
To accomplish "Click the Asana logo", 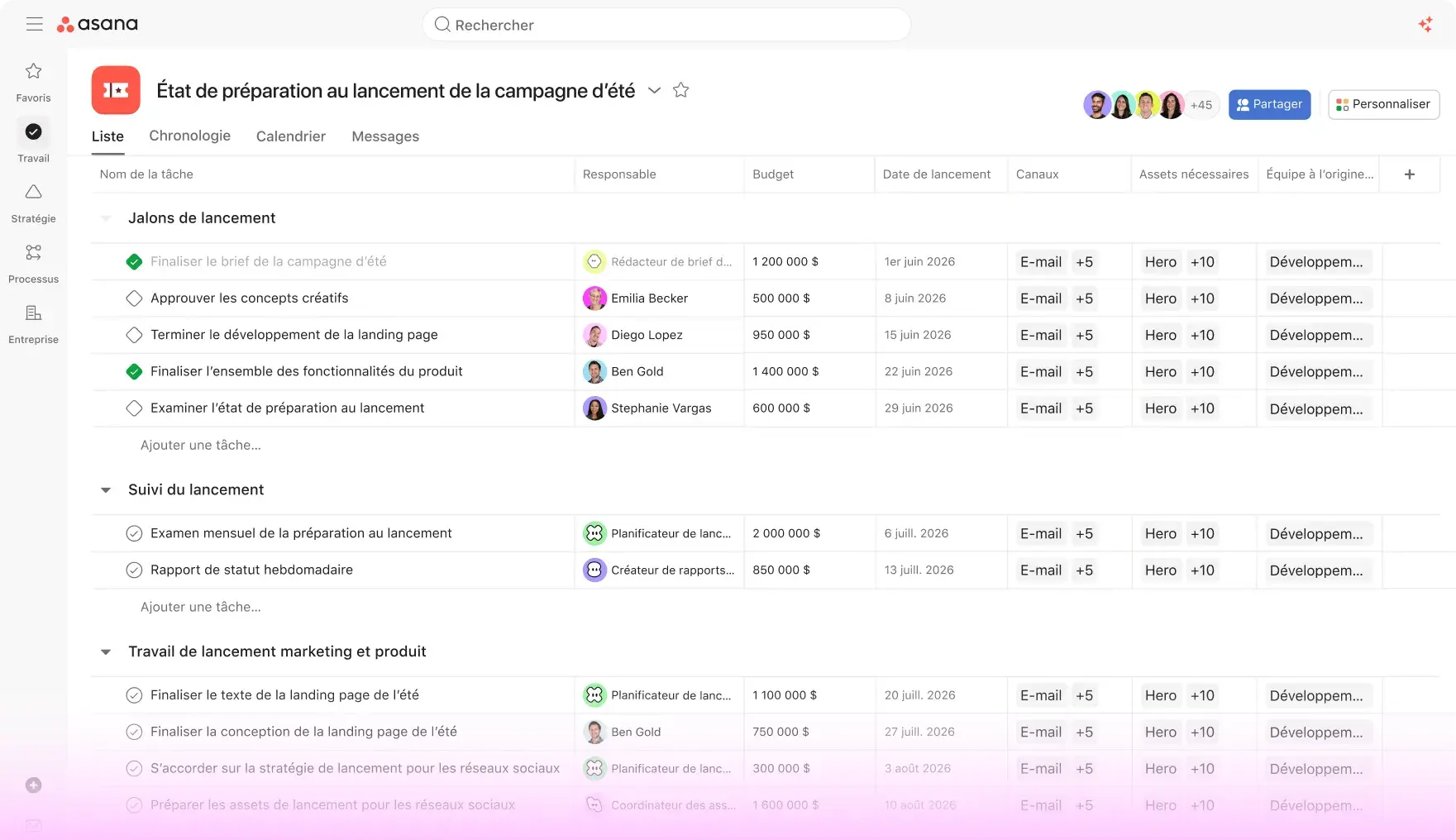I will [x=98, y=25].
